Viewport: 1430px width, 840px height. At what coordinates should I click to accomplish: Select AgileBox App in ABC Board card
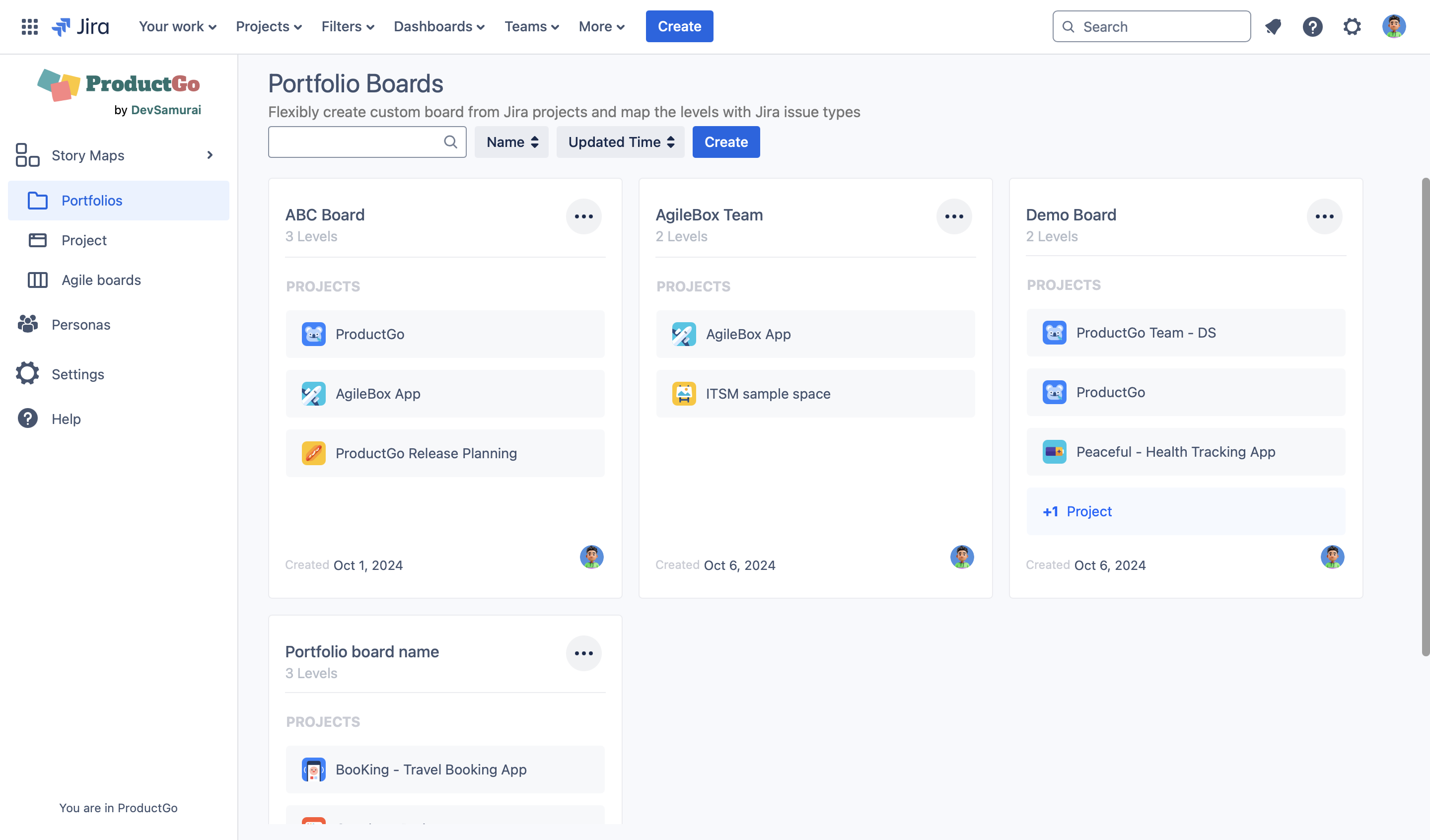(x=445, y=394)
